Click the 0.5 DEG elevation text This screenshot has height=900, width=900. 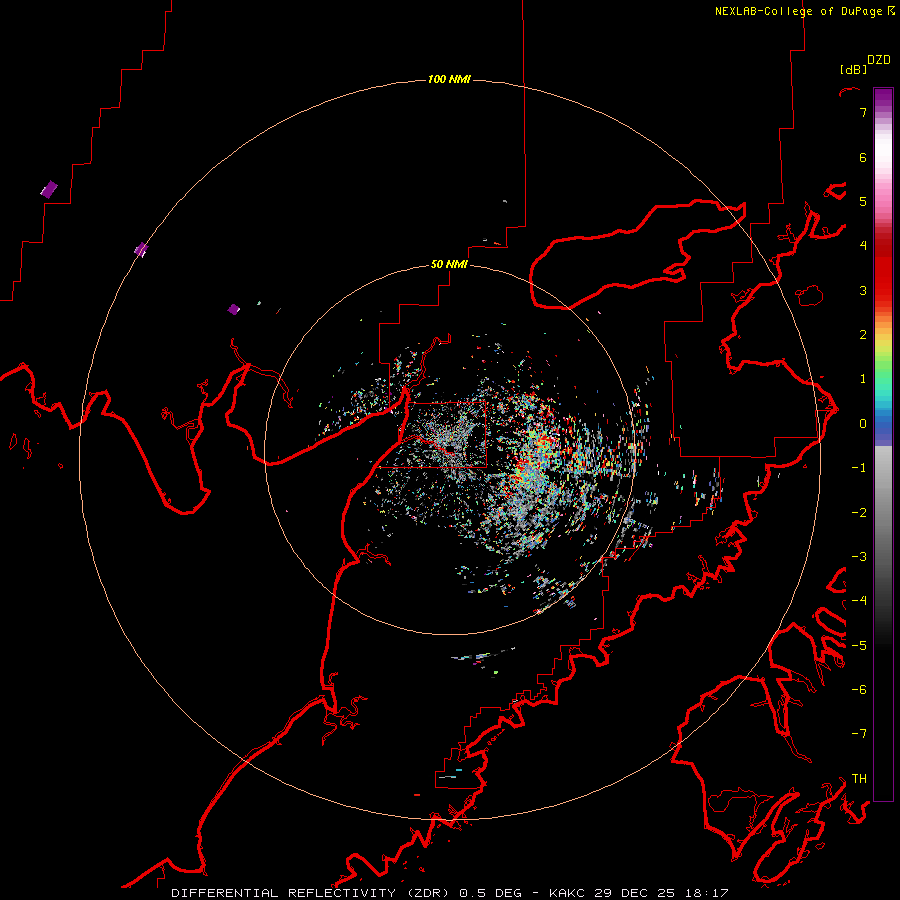coord(491,893)
